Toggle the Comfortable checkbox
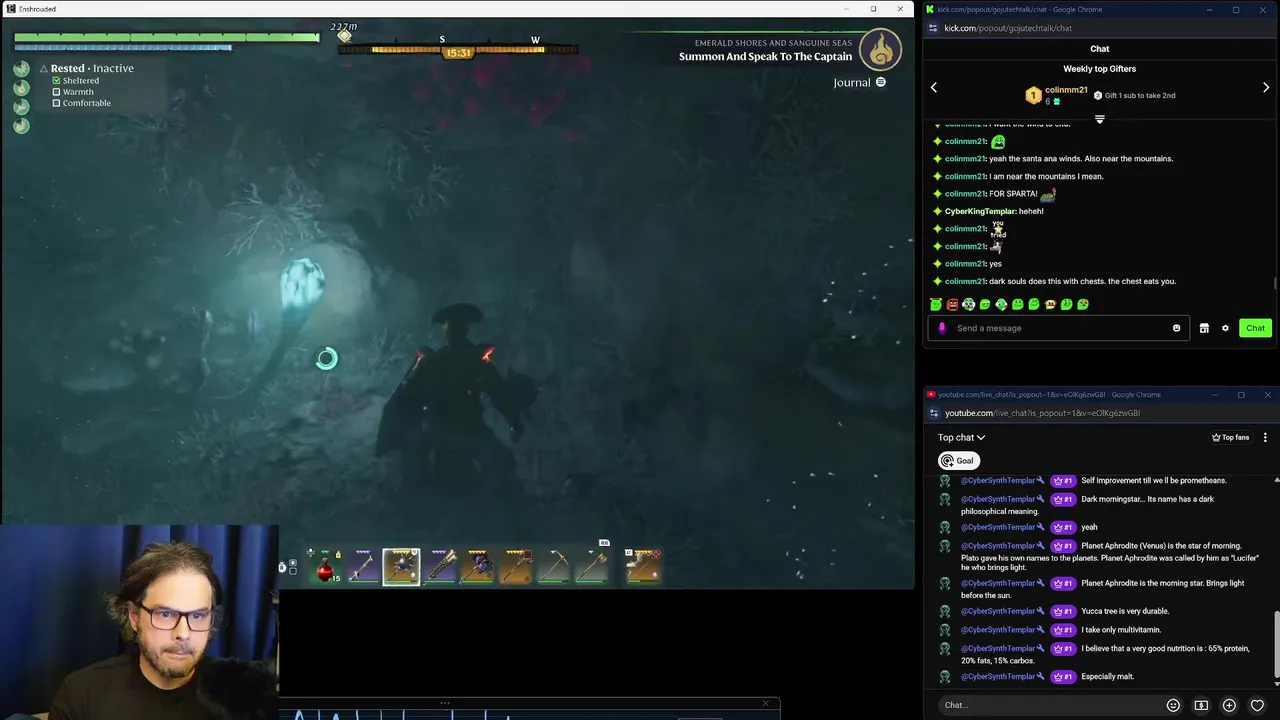1280x720 pixels. point(57,103)
